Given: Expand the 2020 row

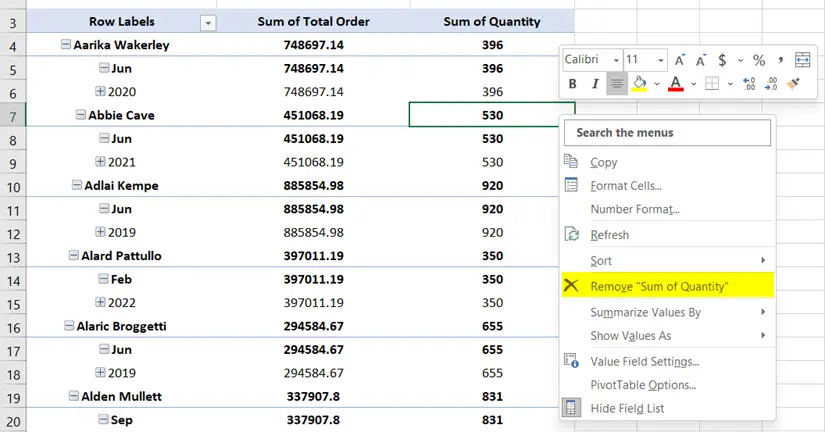Looking at the screenshot, I should pyautogui.click(x=100, y=91).
